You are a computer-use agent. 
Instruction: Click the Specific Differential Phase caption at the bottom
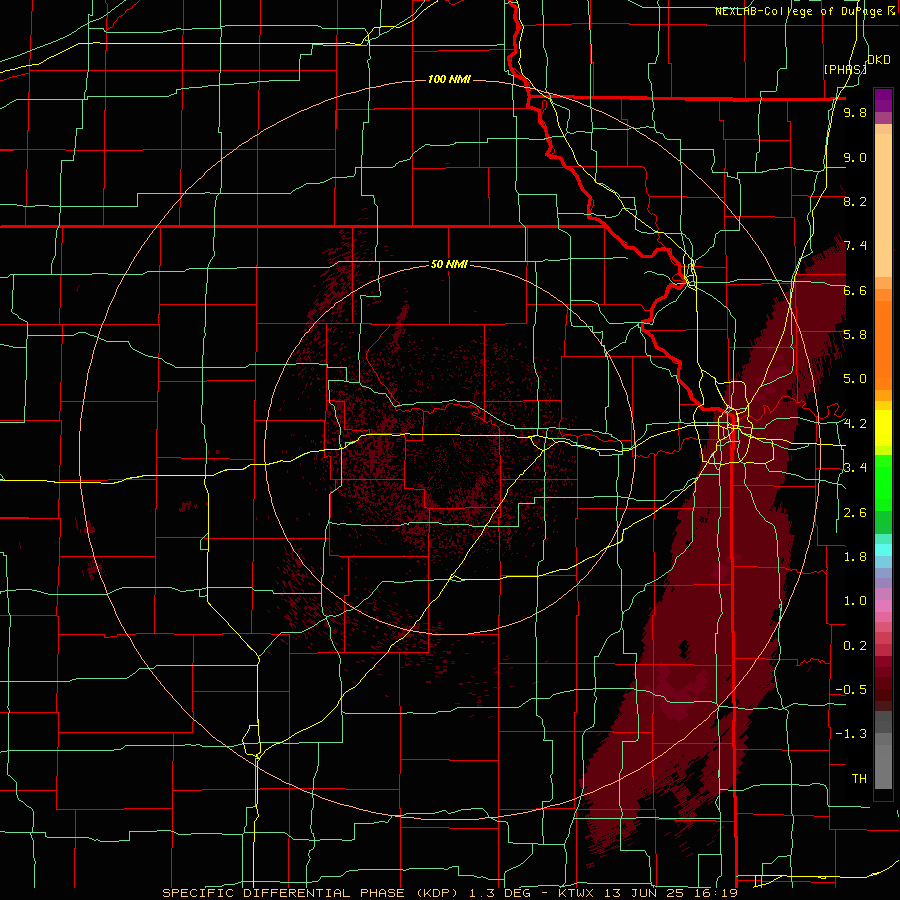pyautogui.click(x=449, y=893)
